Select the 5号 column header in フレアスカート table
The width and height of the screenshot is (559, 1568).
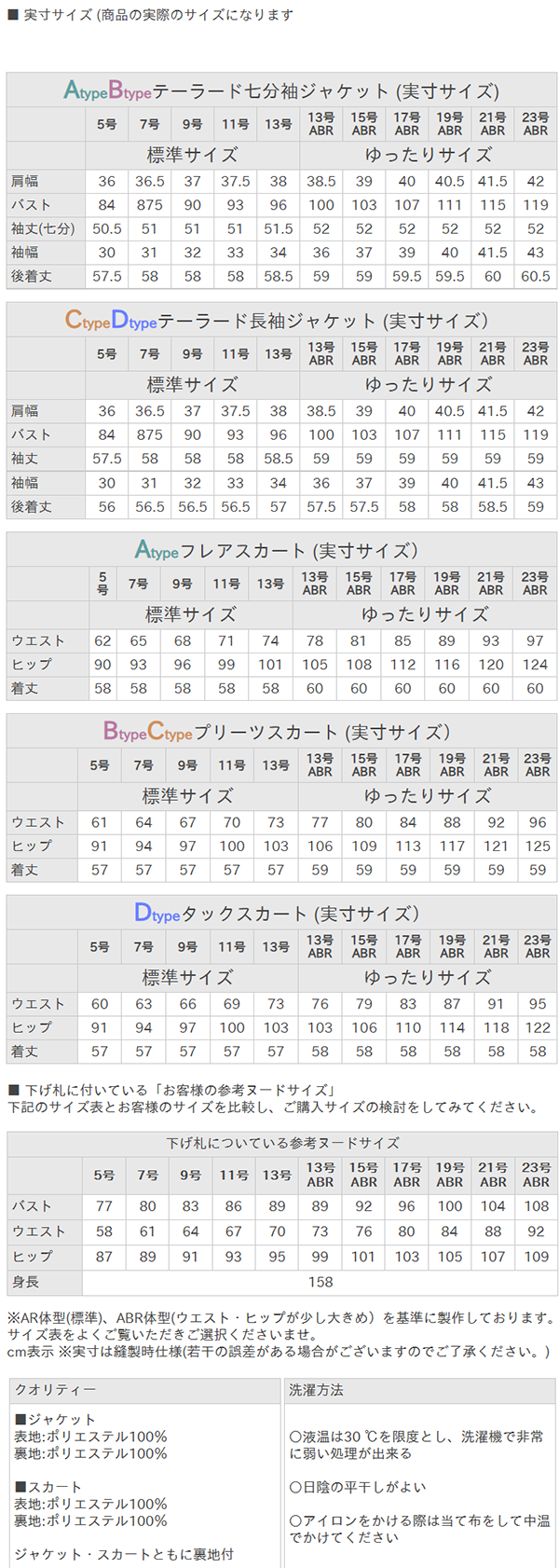click(x=102, y=584)
